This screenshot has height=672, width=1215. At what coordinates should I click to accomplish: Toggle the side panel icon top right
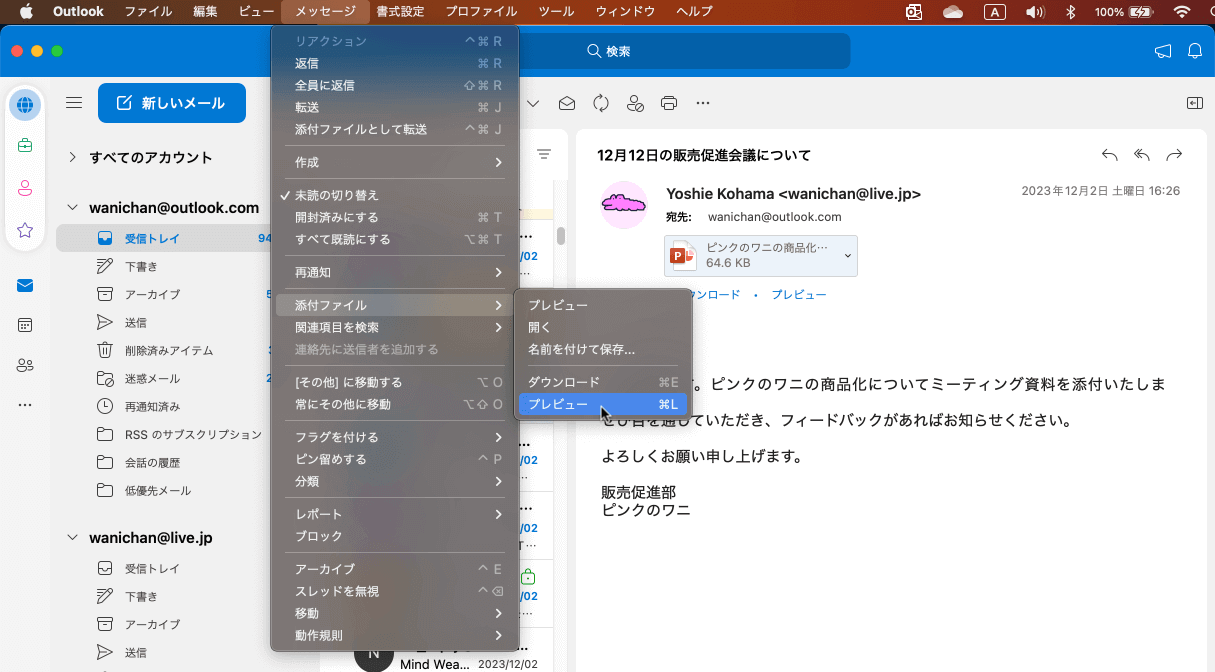click(x=1194, y=103)
